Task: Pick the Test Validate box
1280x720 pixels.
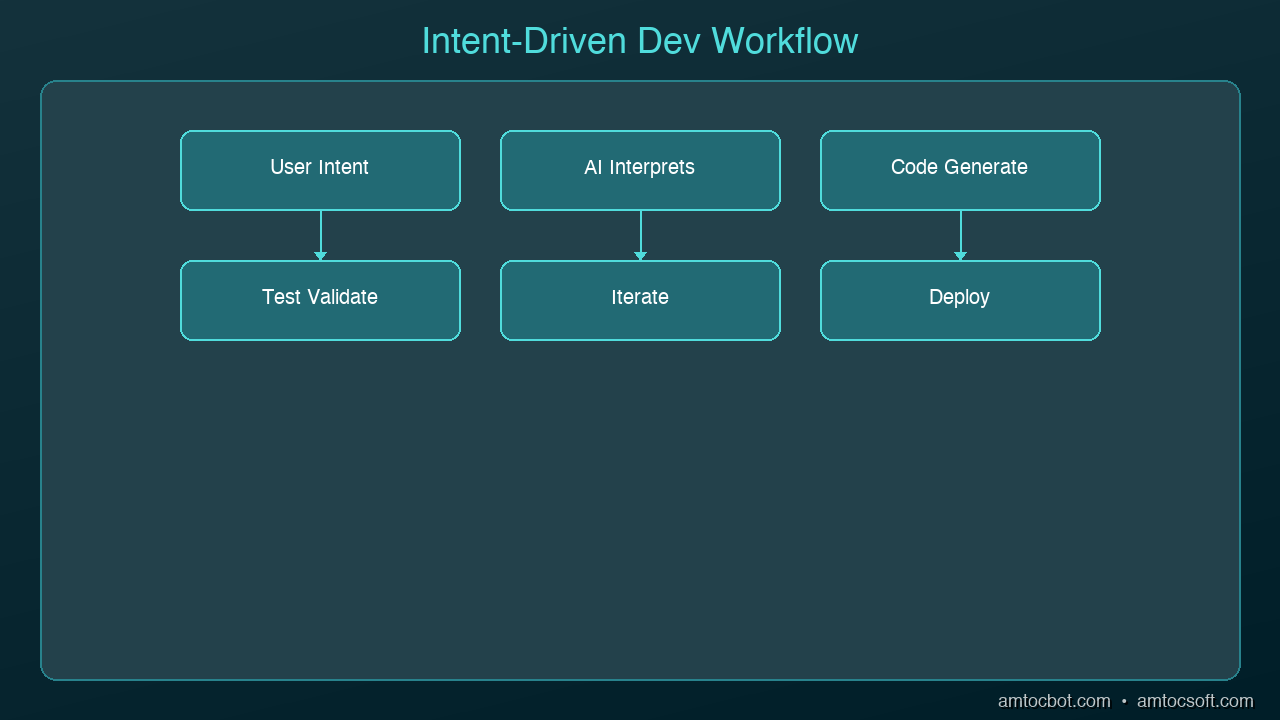Action: 320,300
